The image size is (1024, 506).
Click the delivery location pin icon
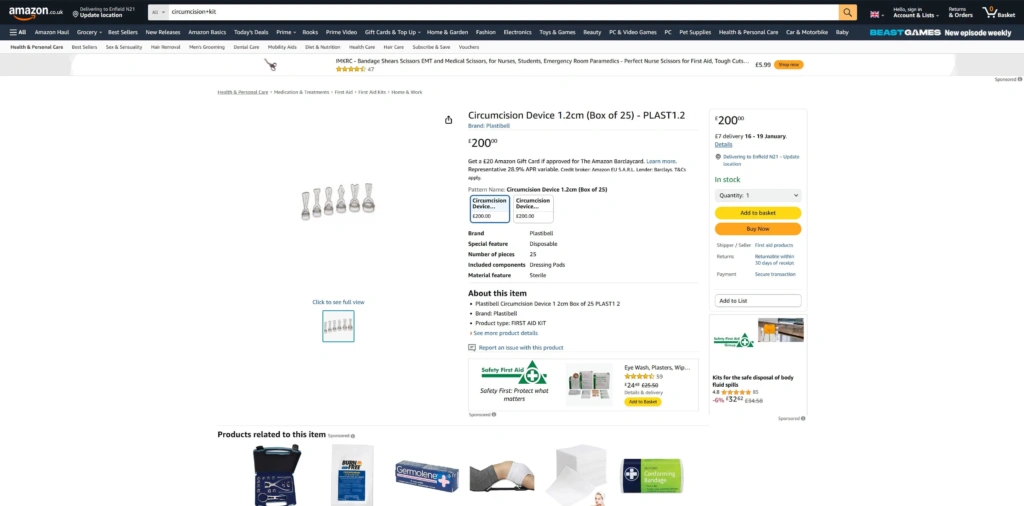(x=718, y=157)
